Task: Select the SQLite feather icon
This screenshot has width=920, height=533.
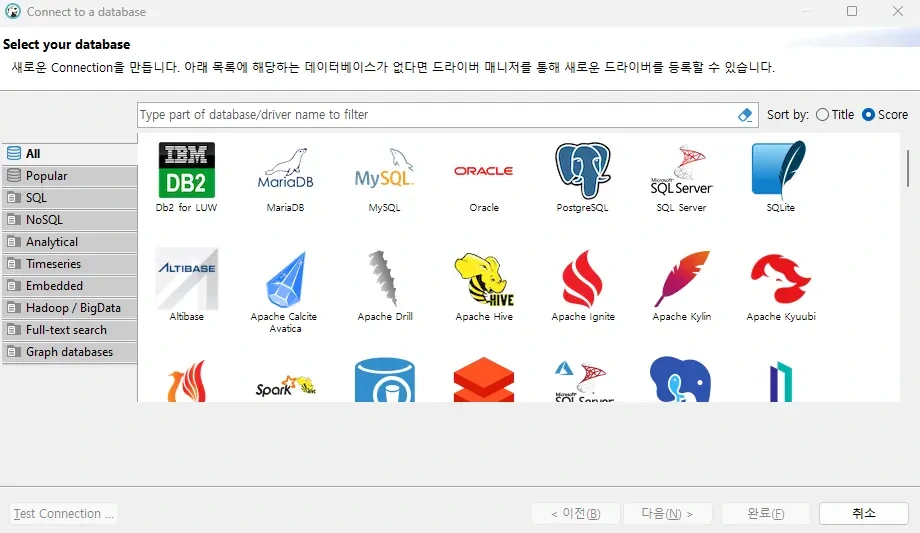Action: [x=780, y=169]
